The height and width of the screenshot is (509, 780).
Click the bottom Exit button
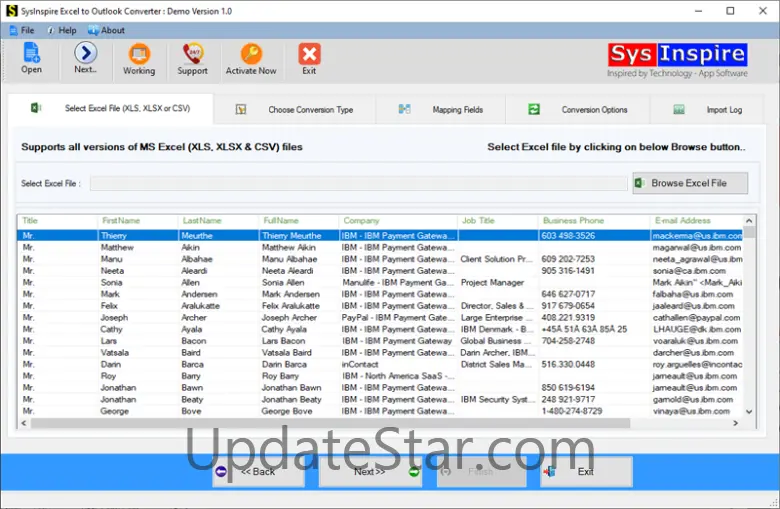pyautogui.click(x=586, y=472)
